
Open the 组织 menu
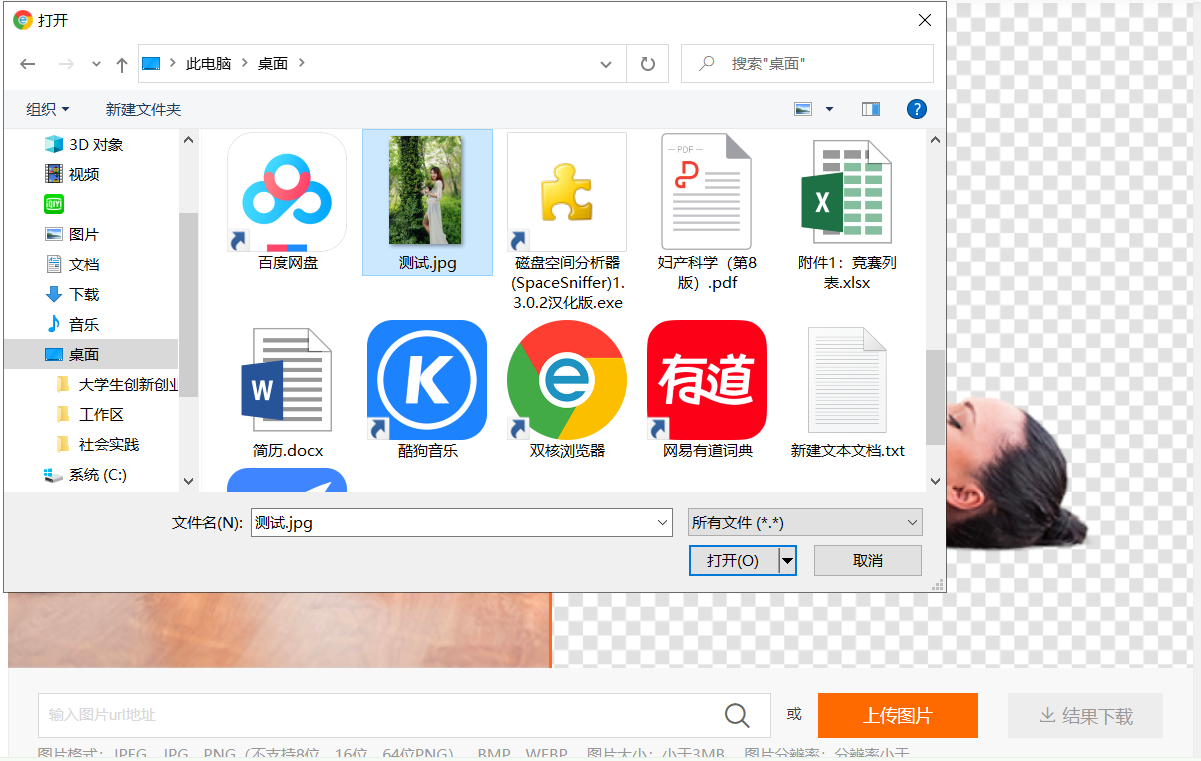(47, 109)
